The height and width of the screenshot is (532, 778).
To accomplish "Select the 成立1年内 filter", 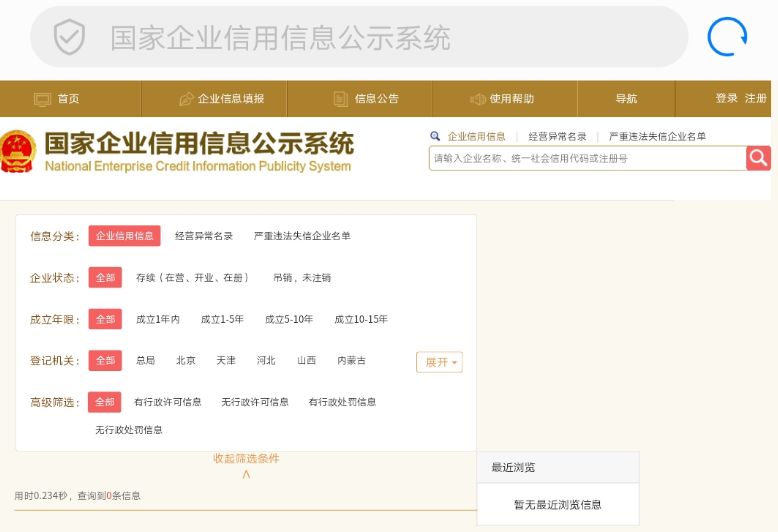I will pos(158,319).
